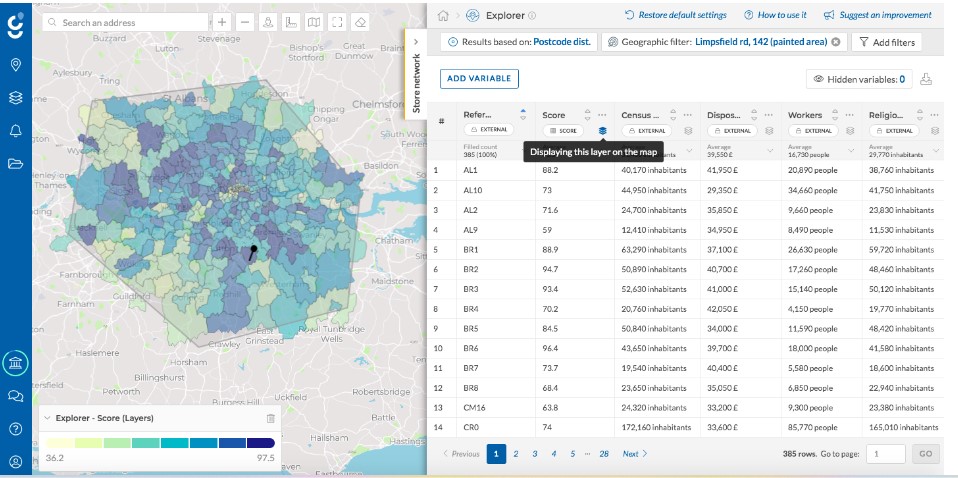Open the layers icon in left sidebar

click(x=16, y=97)
